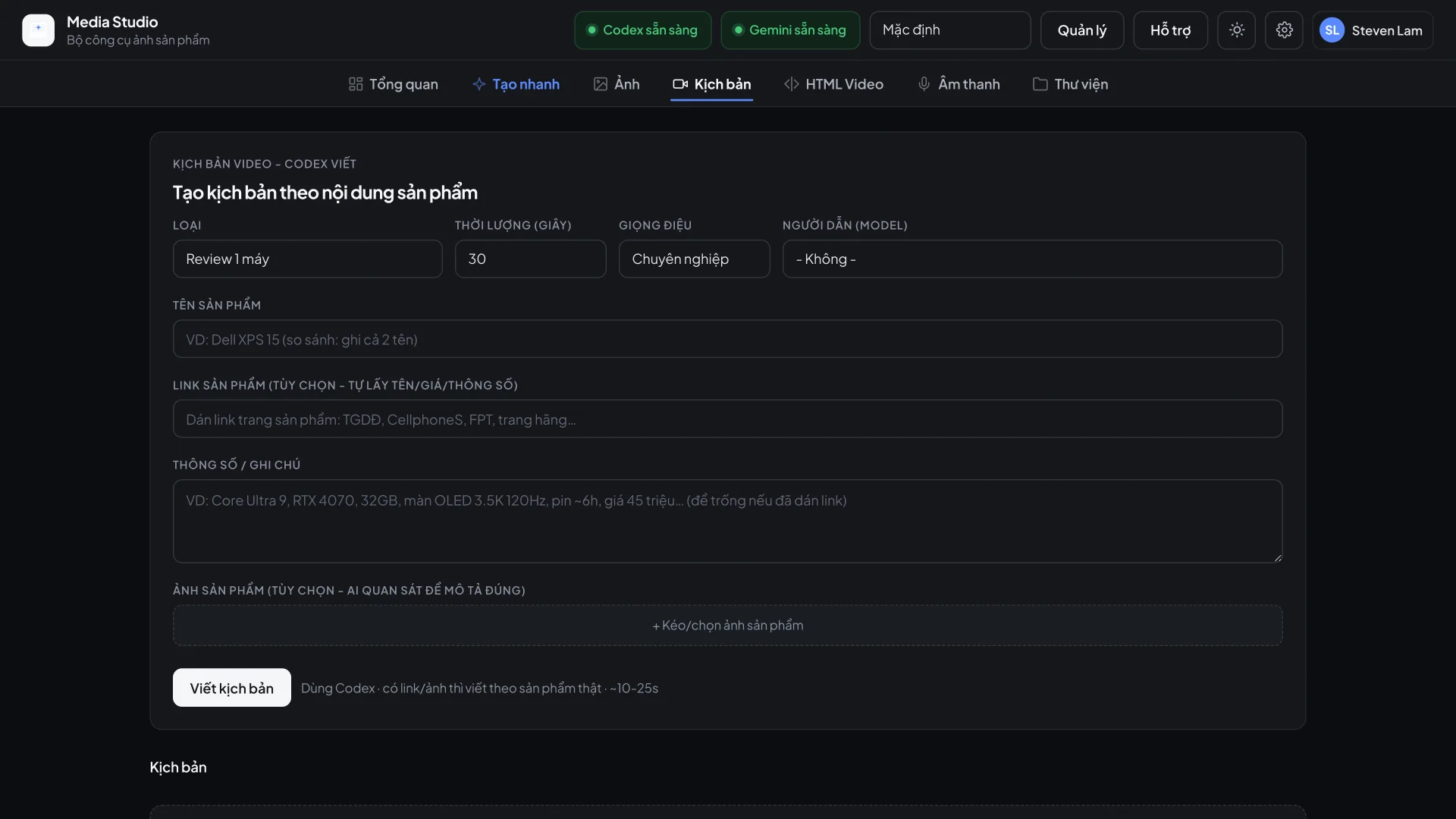Open the Loại dropdown showing Review 1 máy
The image size is (1456, 819).
point(308,259)
